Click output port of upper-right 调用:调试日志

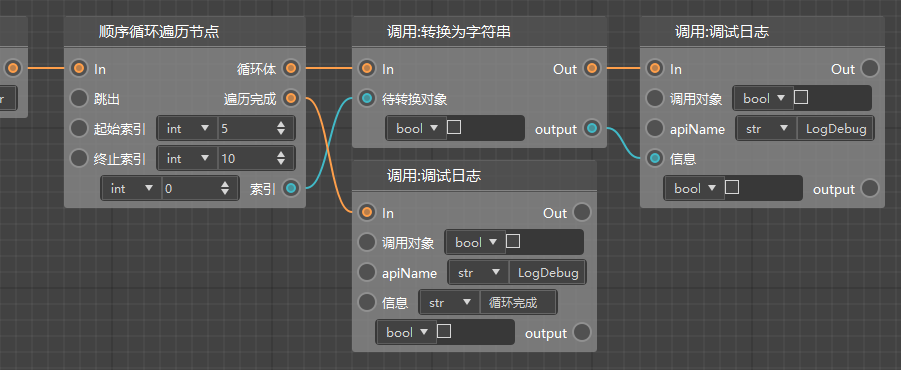coord(870,188)
